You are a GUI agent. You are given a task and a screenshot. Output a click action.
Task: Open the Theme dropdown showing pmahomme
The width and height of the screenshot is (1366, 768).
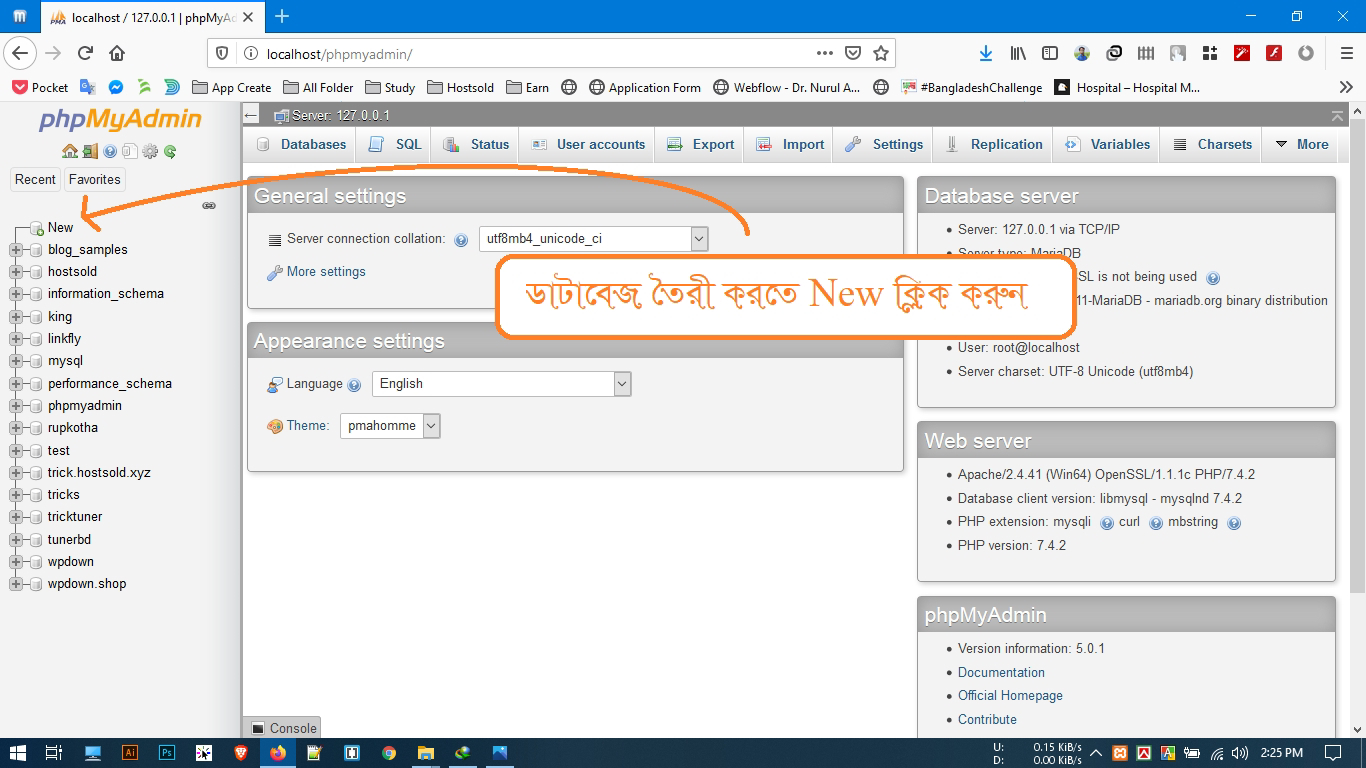(390, 426)
